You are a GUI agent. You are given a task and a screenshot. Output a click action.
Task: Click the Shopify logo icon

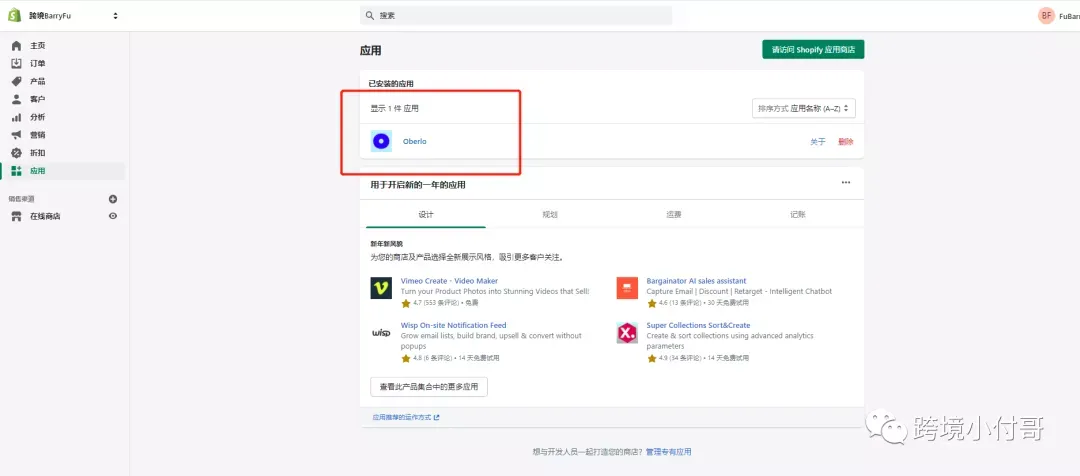[14, 15]
